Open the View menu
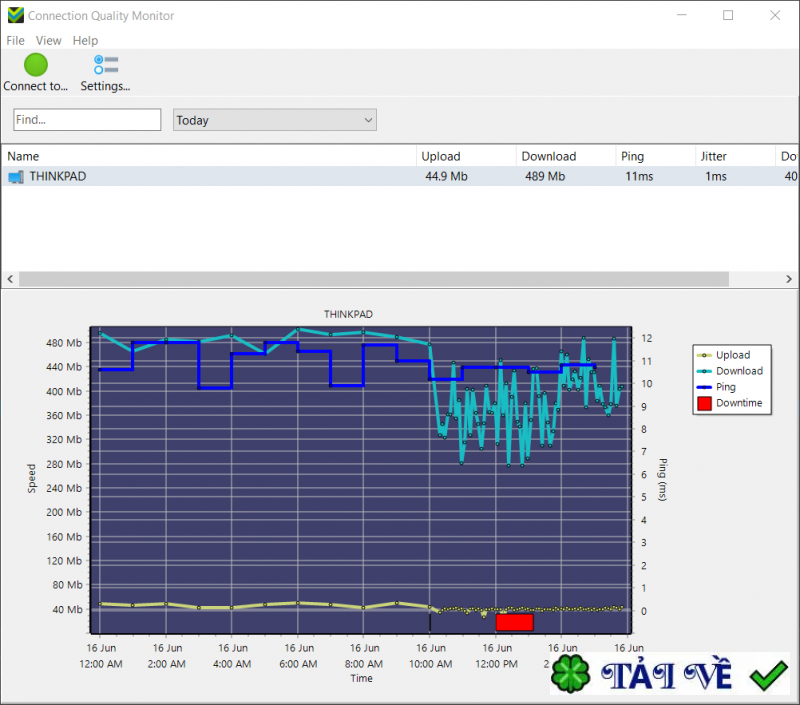The width and height of the screenshot is (800, 705). tap(48, 41)
